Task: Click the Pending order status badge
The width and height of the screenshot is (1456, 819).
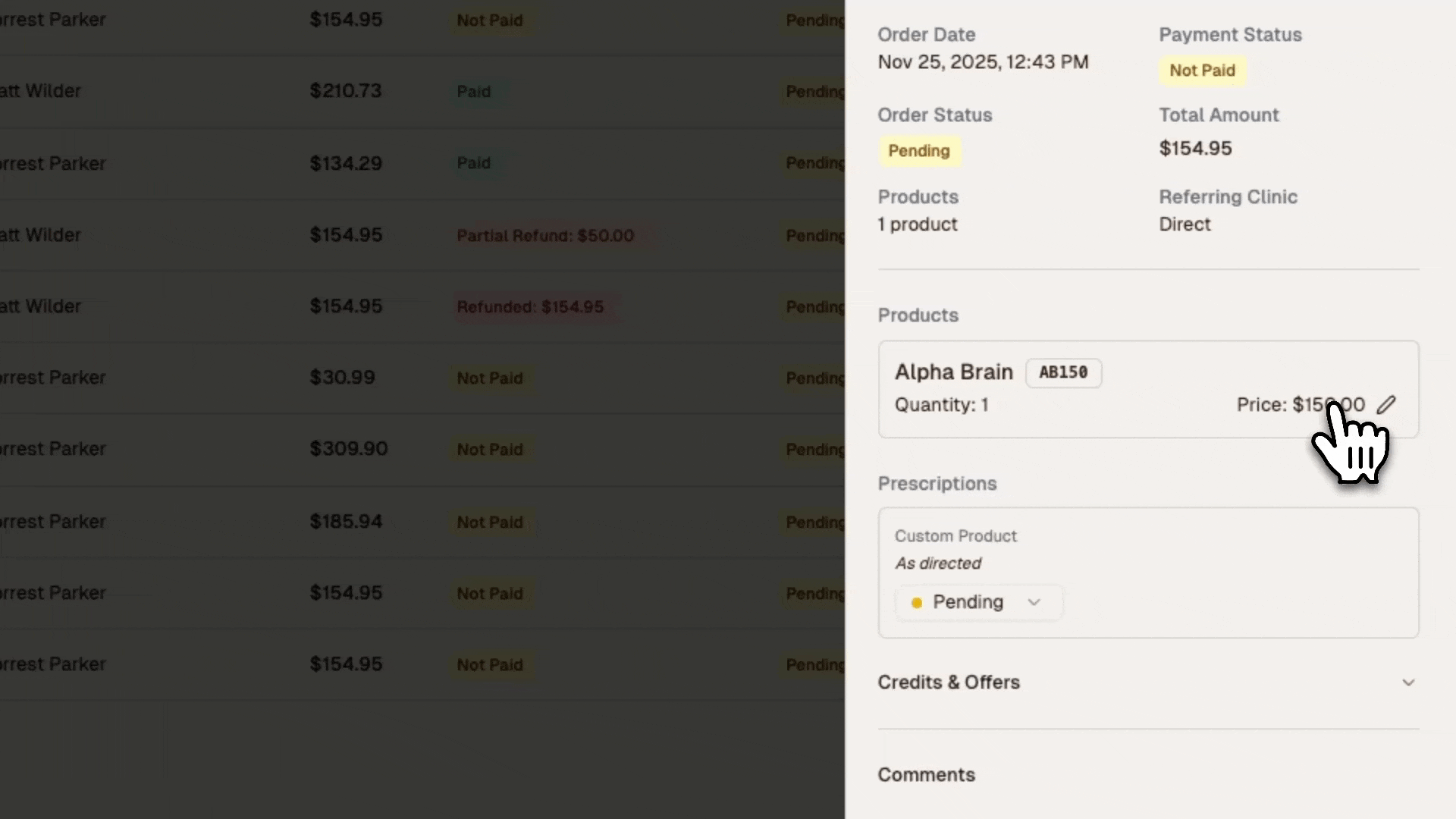Action: click(919, 151)
